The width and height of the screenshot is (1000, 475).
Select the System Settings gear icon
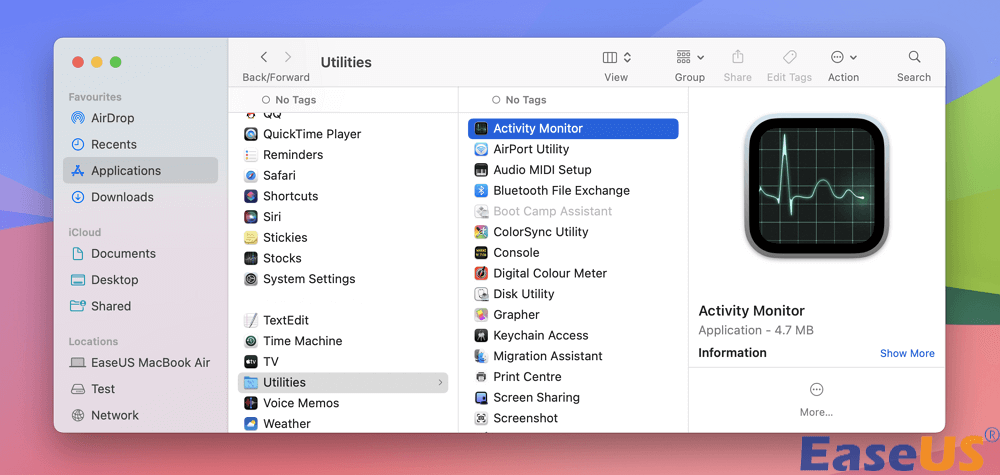[251, 279]
